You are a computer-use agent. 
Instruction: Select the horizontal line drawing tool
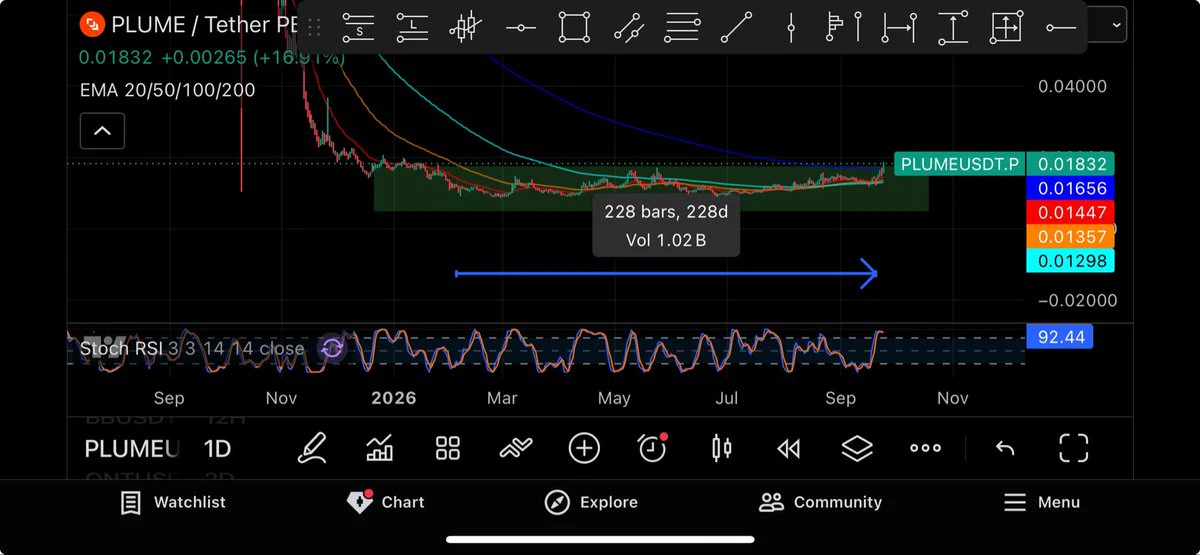coord(520,28)
